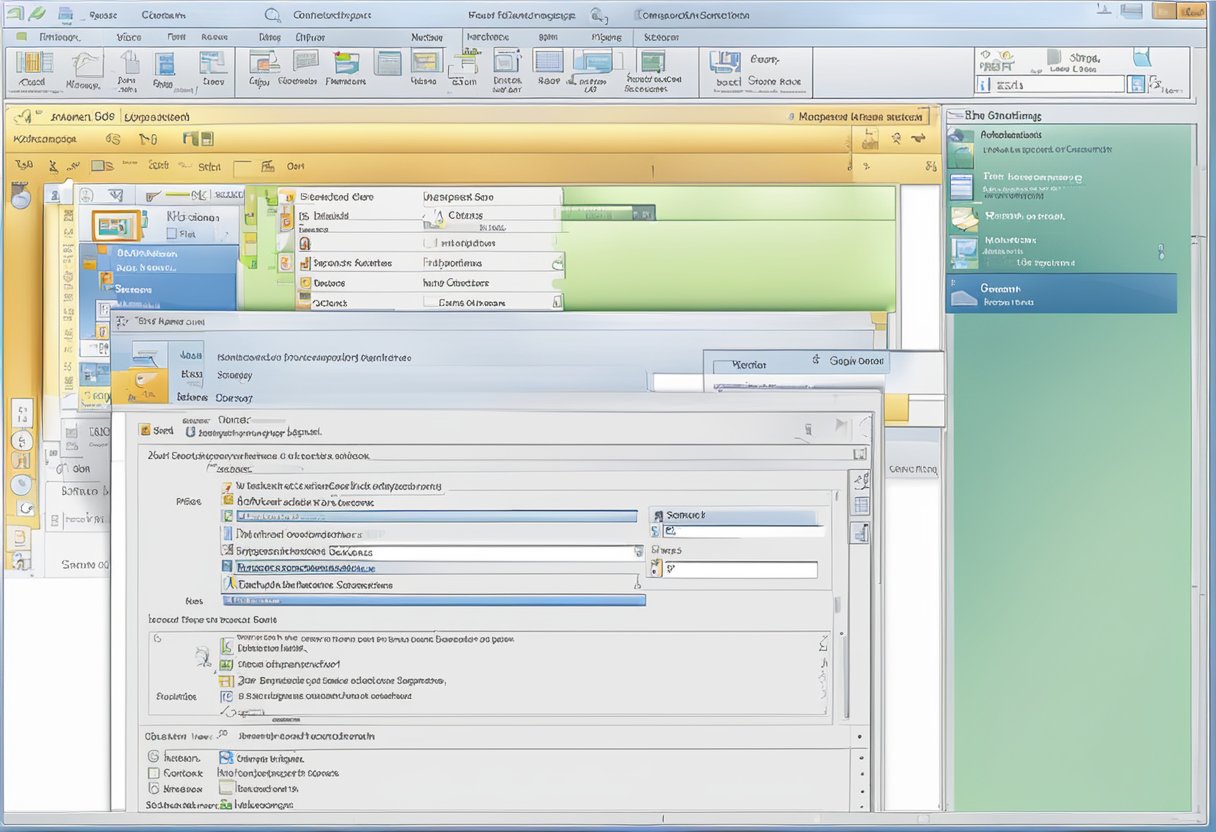Enable the option with the green document icon
The width and height of the screenshot is (1216, 832).
[x=225, y=517]
